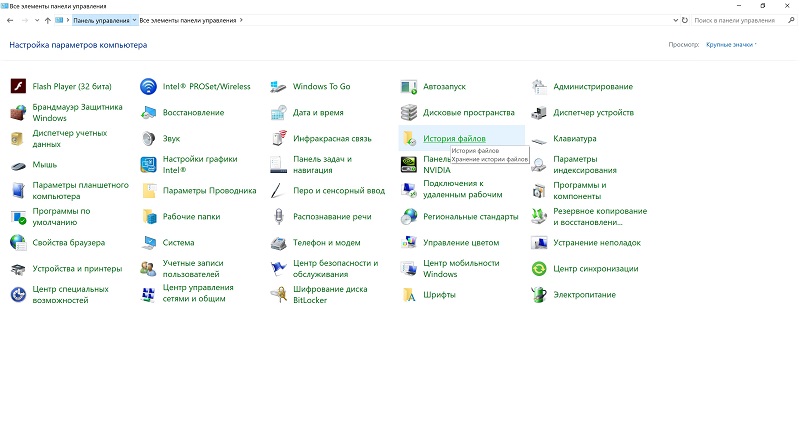The width and height of the screenshot is (800, 425).
Task: Open the Крупные значки view dropdown
Action: [731, 45]
